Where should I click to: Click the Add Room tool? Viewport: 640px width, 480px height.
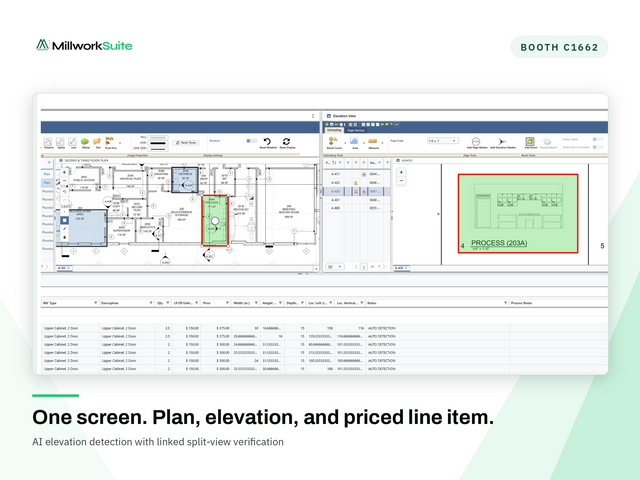coord(530,141)
